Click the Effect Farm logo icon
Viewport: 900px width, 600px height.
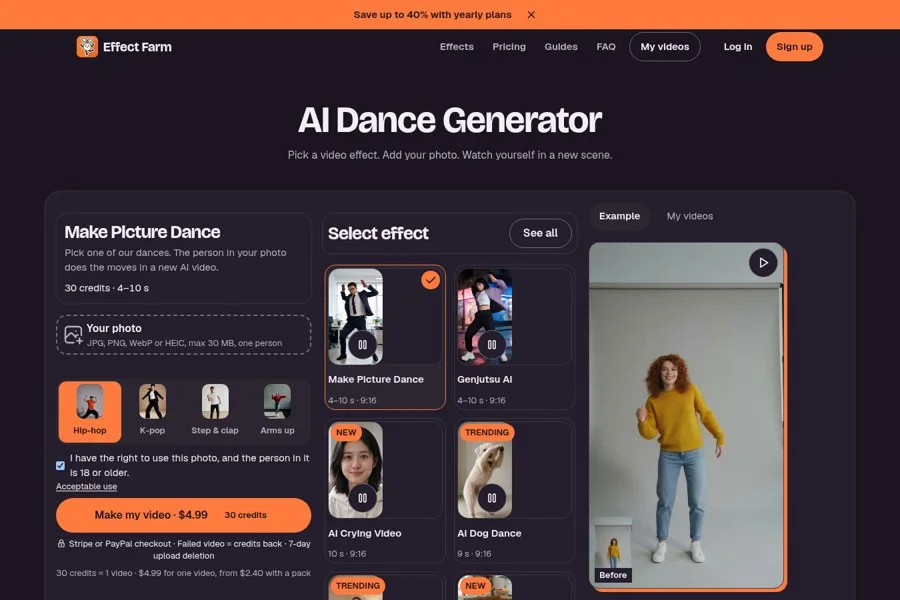coord(87,47)
